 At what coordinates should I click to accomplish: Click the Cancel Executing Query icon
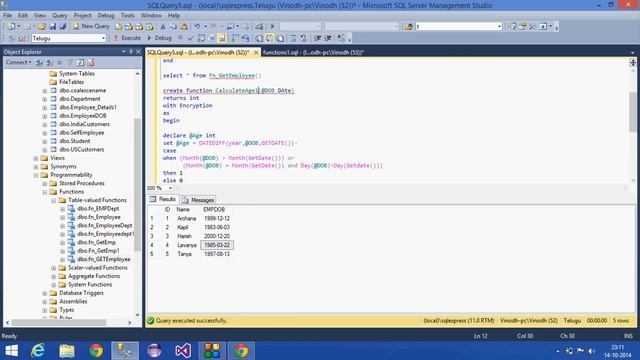tap(180, 38)
